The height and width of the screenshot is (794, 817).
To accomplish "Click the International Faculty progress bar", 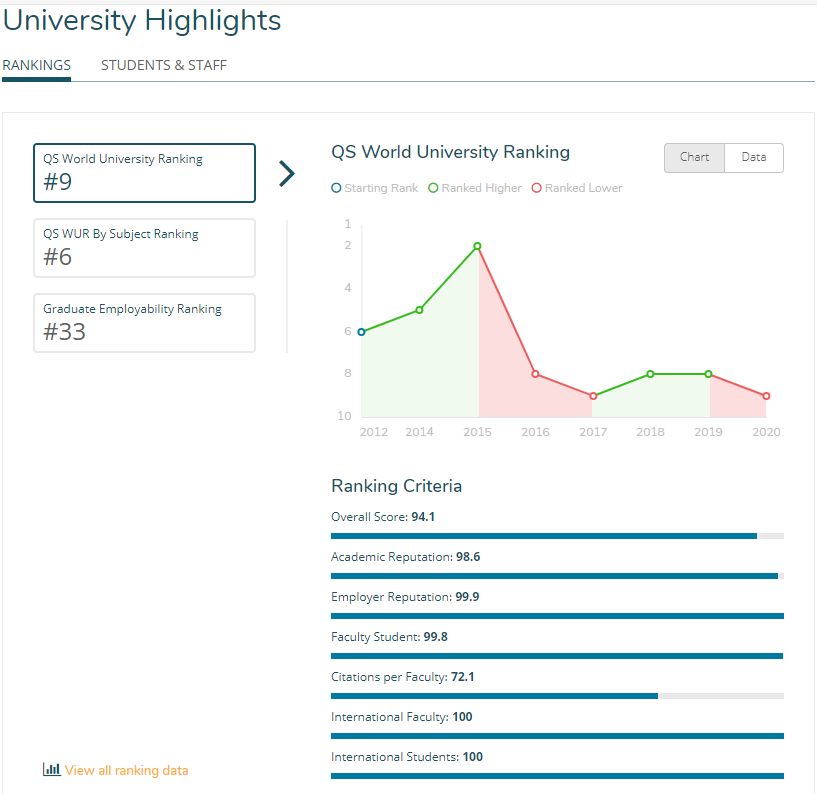I will pos(557,736).
